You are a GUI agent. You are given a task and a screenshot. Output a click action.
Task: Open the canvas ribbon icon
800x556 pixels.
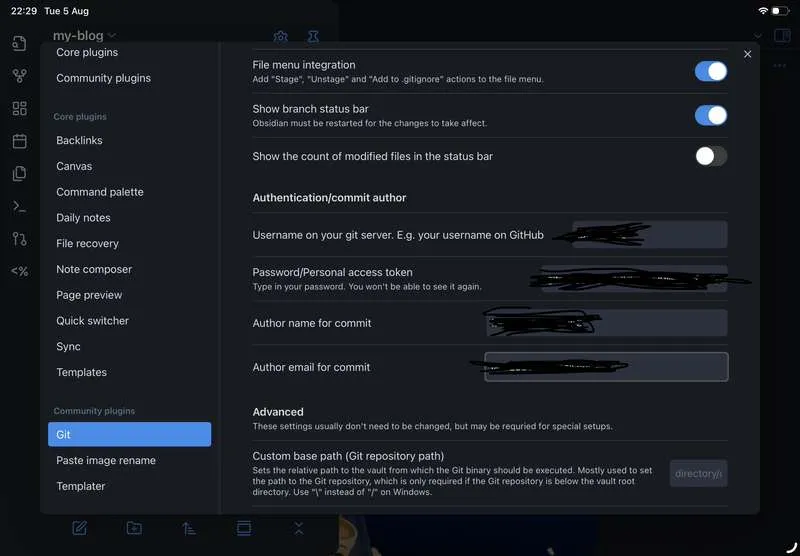coord(19,108)
